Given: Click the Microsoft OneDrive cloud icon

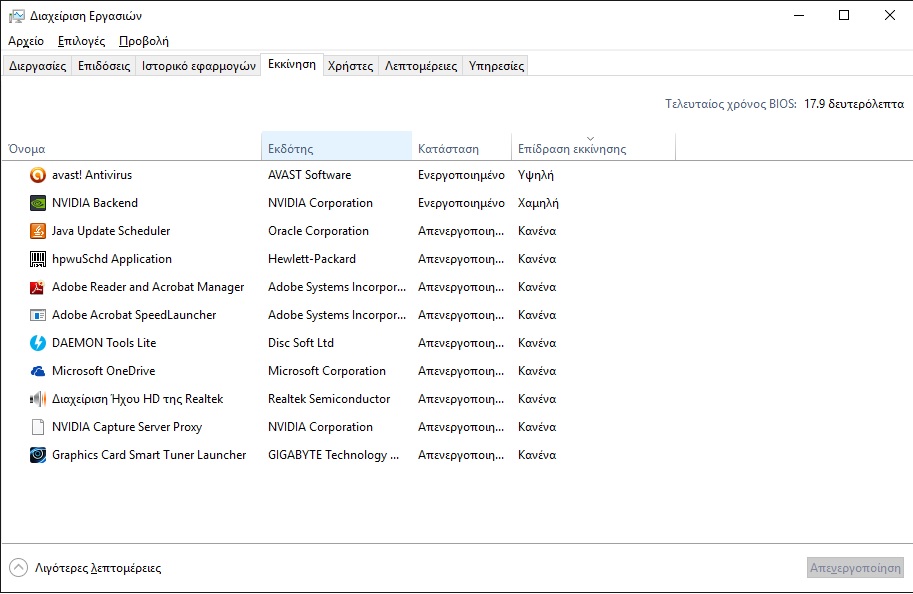Looking at the screenshot, I should tap(38, 371).
